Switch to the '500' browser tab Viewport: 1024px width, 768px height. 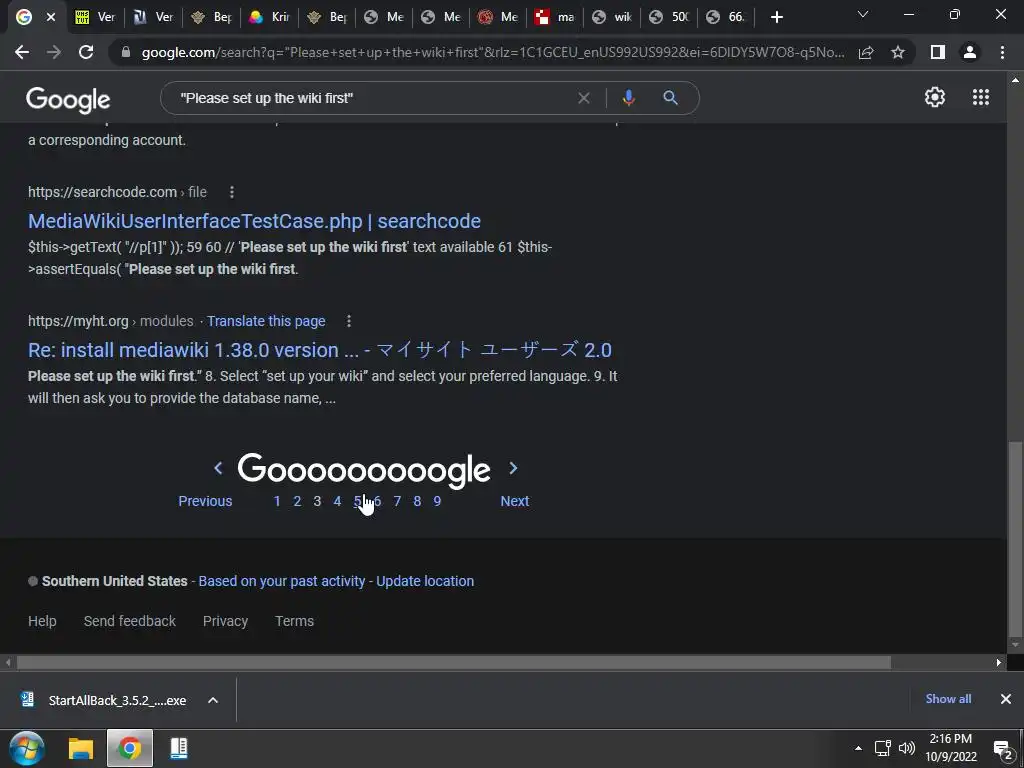click(x=669, y=17)
